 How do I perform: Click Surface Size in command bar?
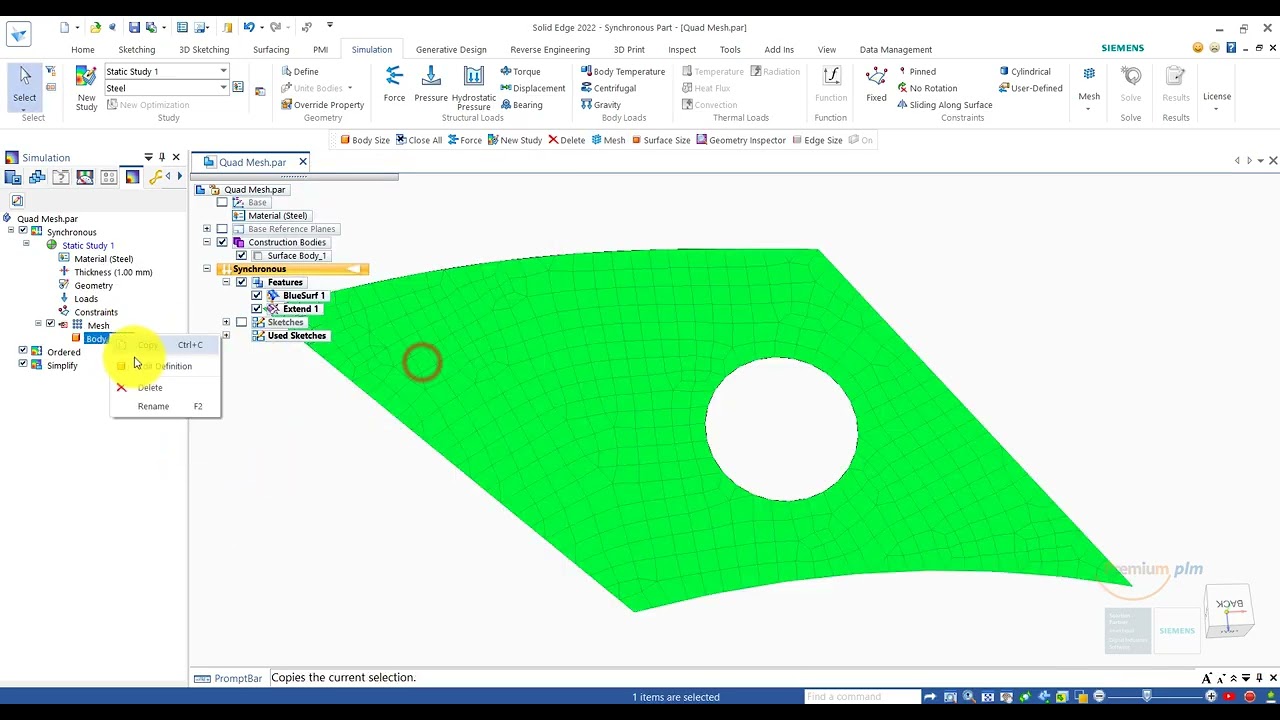point(660,140)
